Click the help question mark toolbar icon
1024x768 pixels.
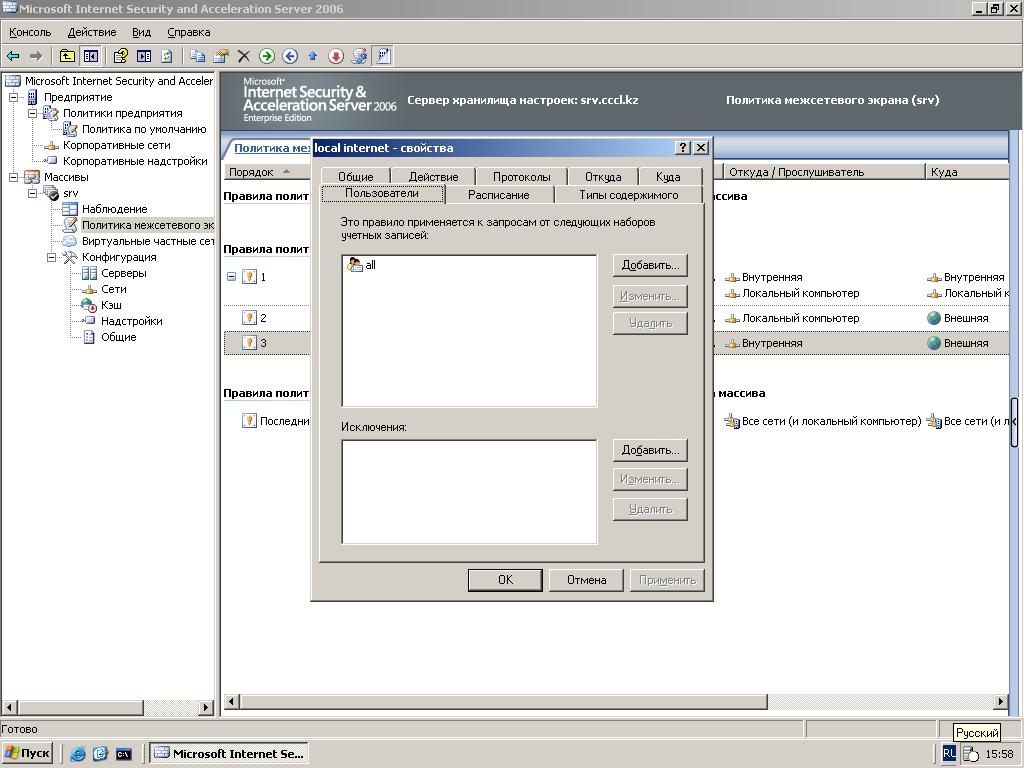coord(121,56)
